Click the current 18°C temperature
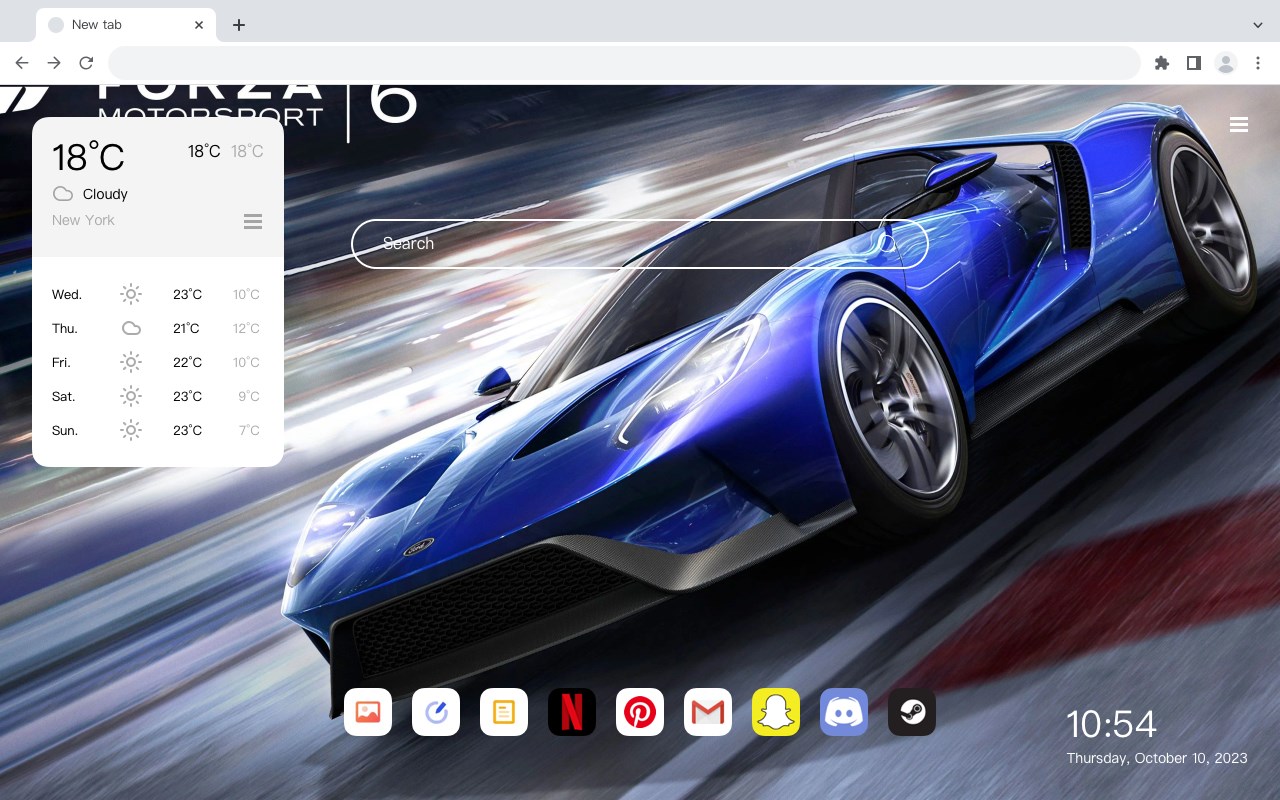The image size is (1280, 800). tap(88, 157)
